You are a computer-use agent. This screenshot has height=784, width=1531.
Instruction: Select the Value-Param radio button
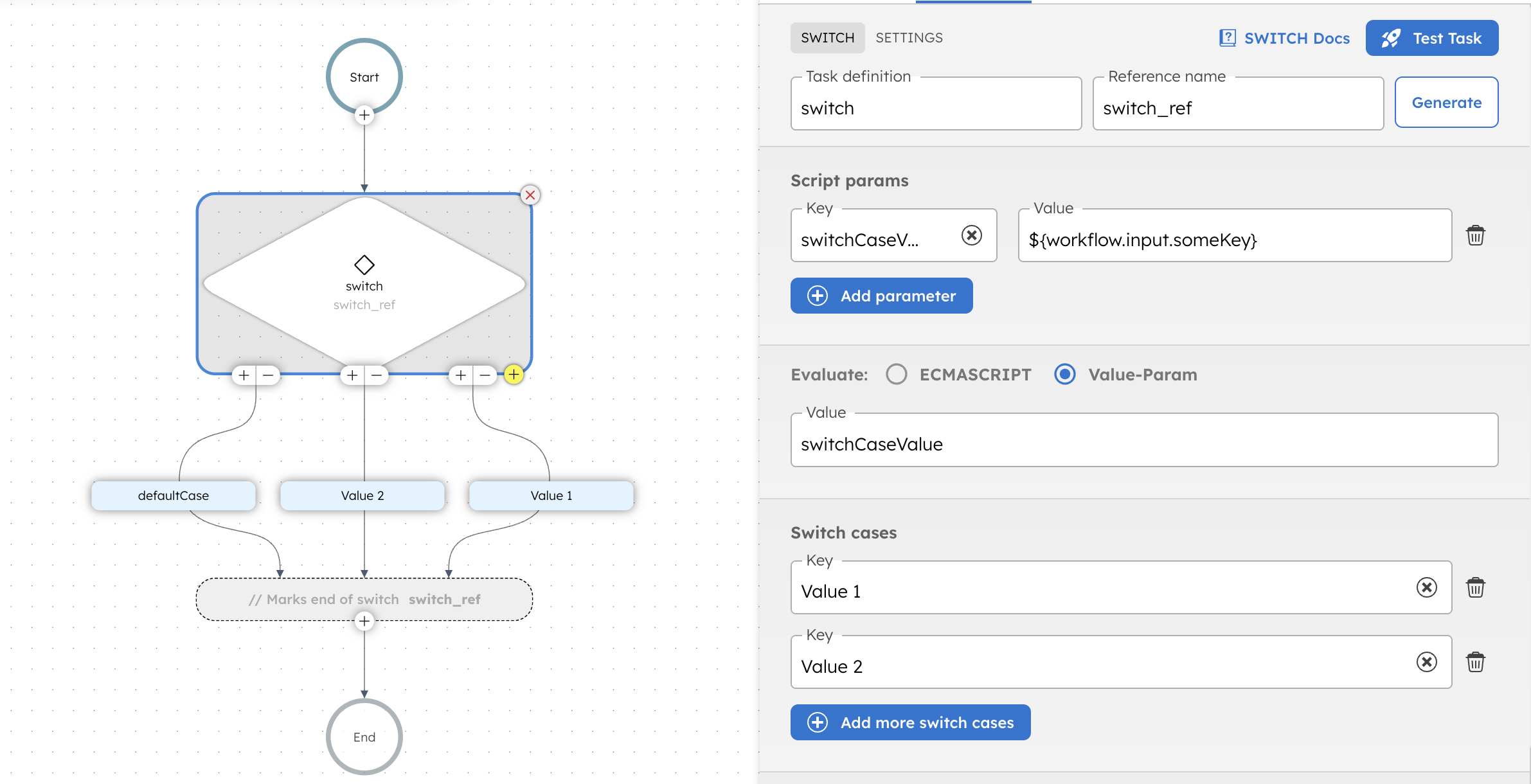[x=1065, y=374]
